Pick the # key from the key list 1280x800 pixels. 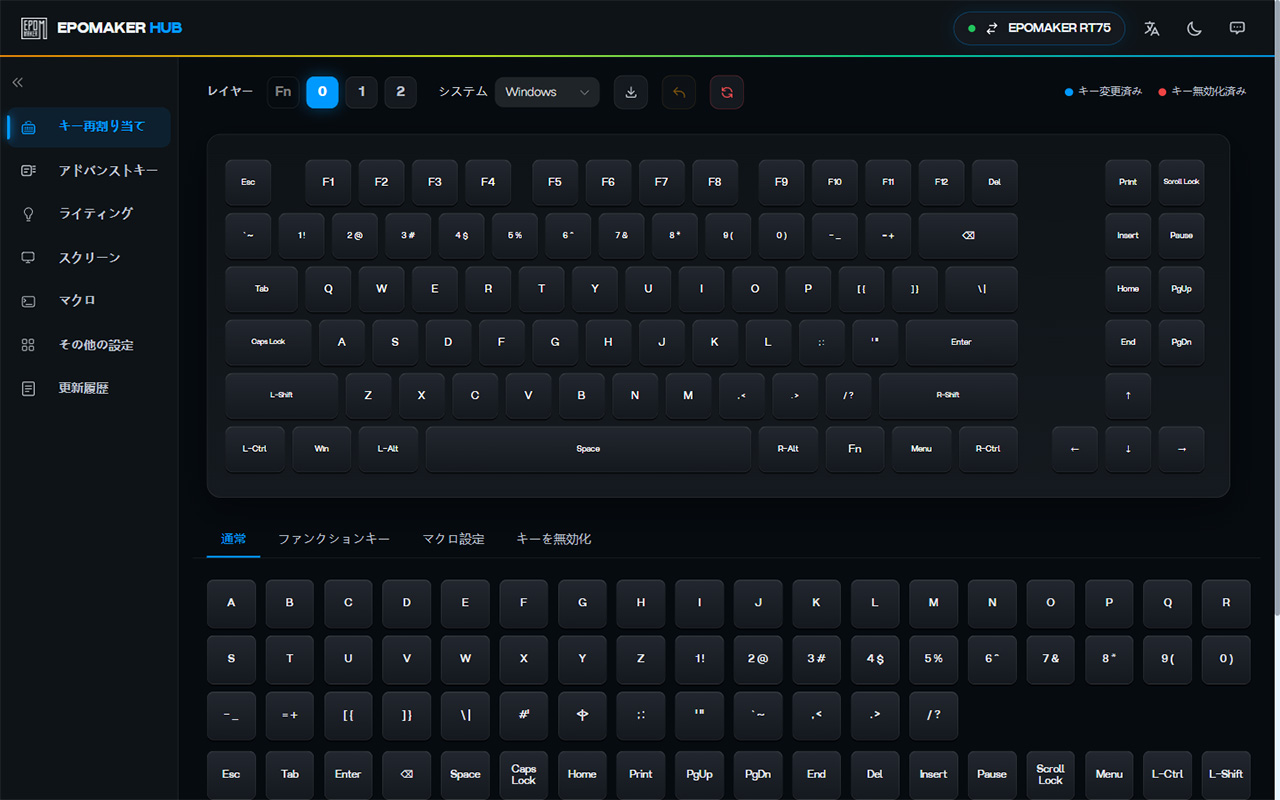pyautogui.click(x=524, y=715)
